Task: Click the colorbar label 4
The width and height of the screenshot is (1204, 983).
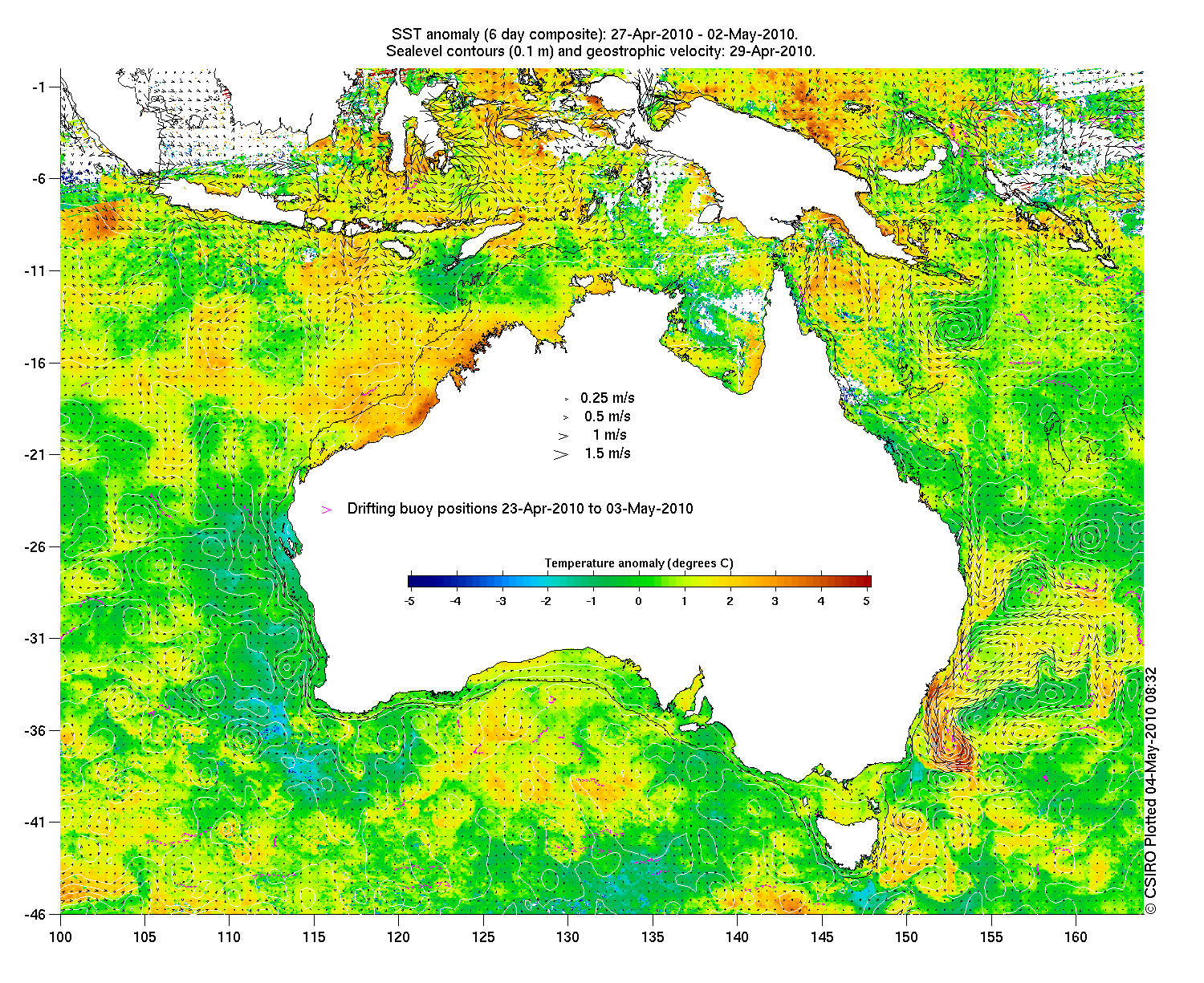Action: tap(821, 601)
